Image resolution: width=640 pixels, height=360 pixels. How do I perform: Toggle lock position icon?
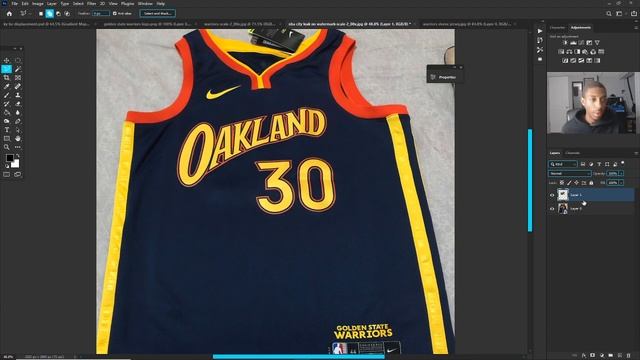tap(576, 183)
